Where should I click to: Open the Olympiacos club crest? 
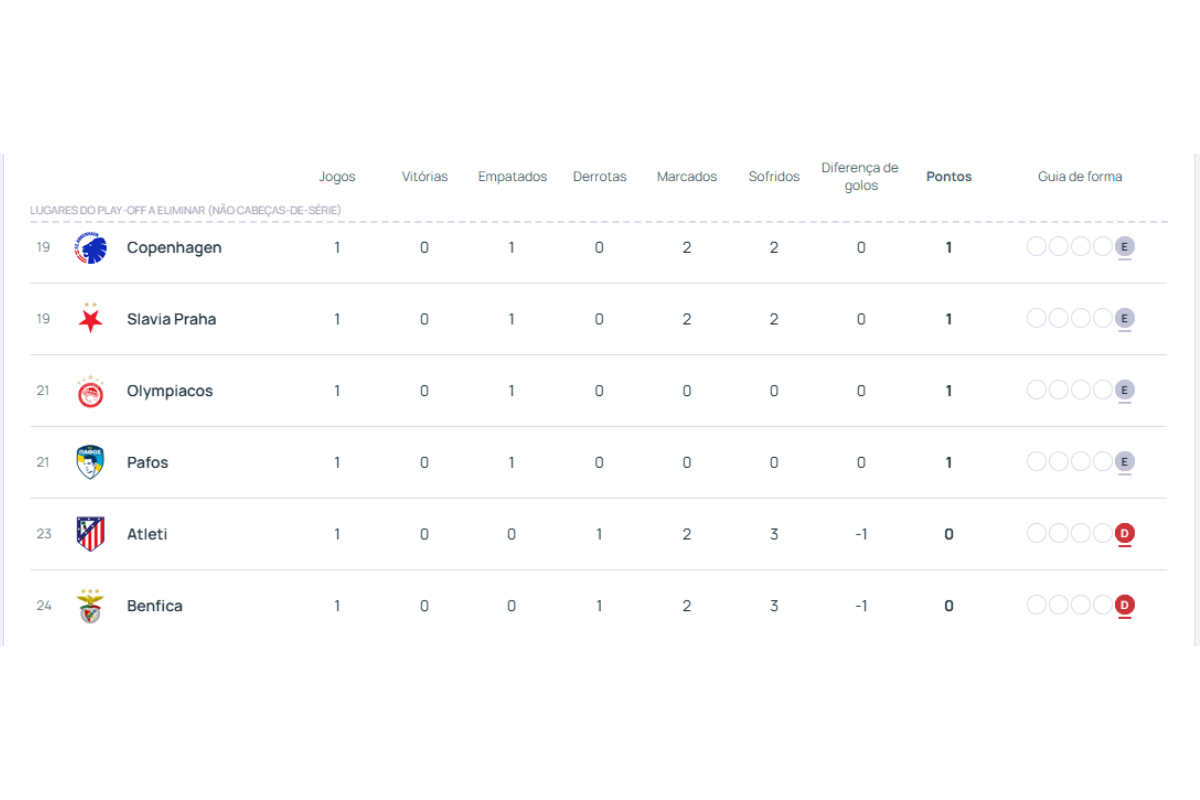click(91, 390)
